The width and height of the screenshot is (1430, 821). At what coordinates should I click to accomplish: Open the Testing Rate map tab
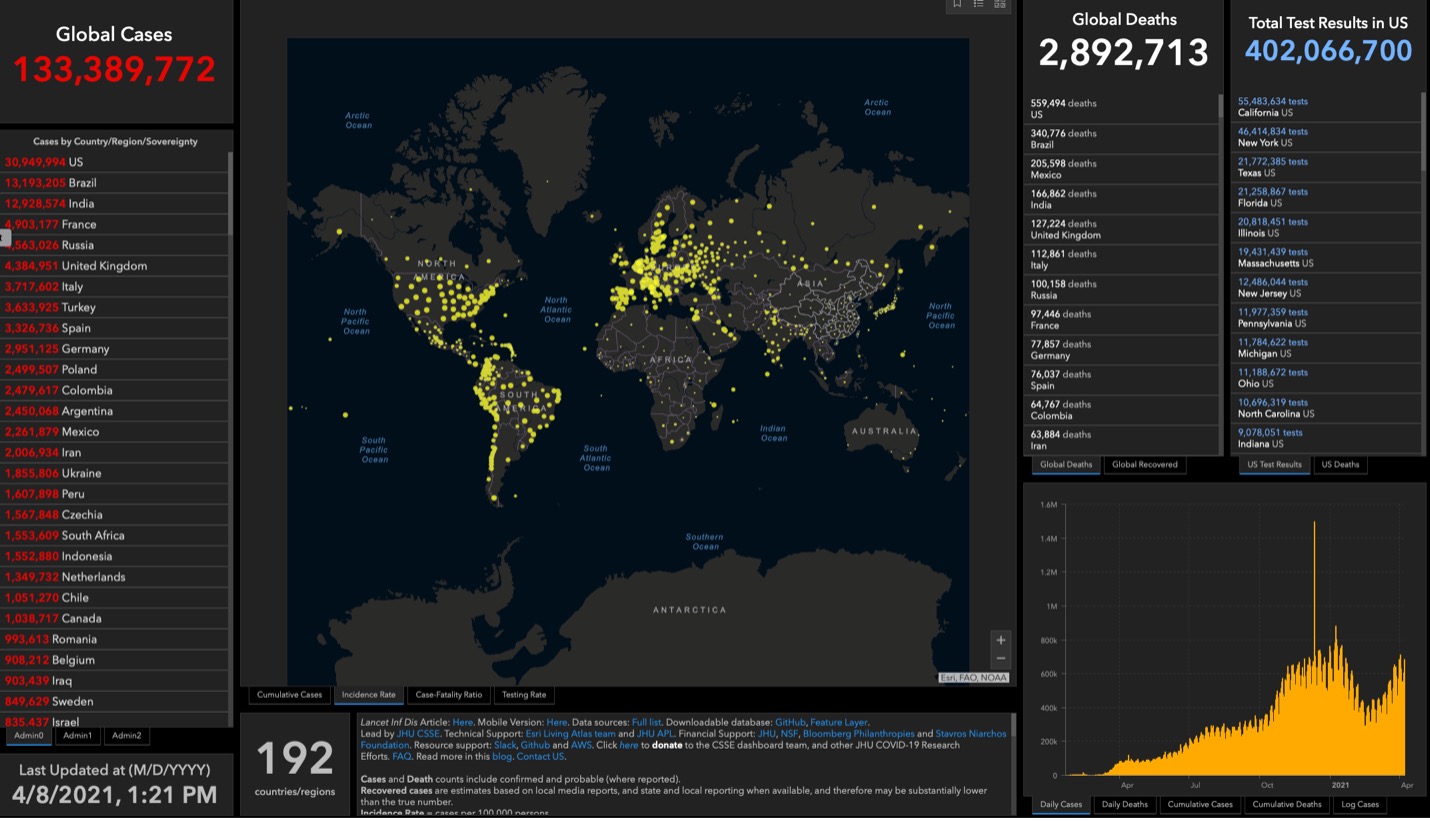point(524,695)
